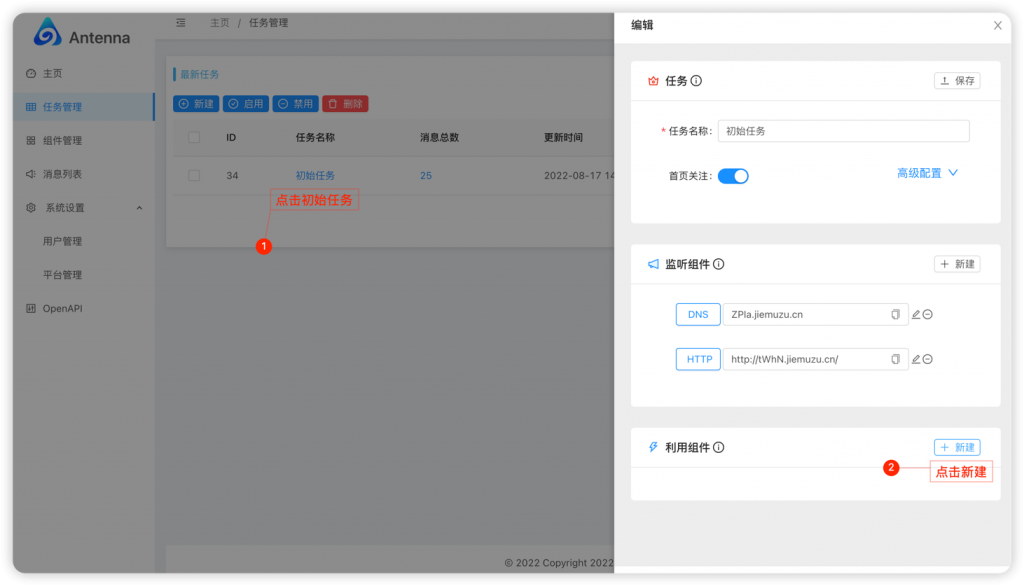
Task: Check the select-all checkbox in table header
Action: pos(193,137)
